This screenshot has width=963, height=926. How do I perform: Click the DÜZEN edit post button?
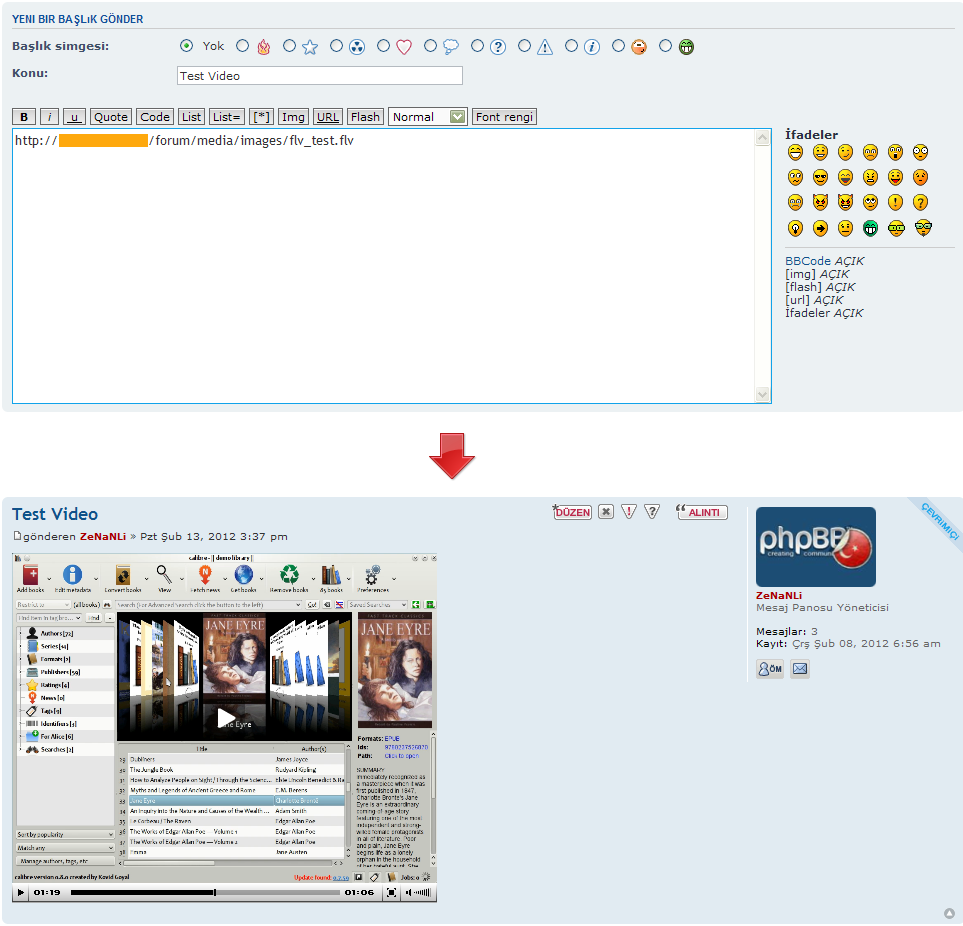[572, 512]
